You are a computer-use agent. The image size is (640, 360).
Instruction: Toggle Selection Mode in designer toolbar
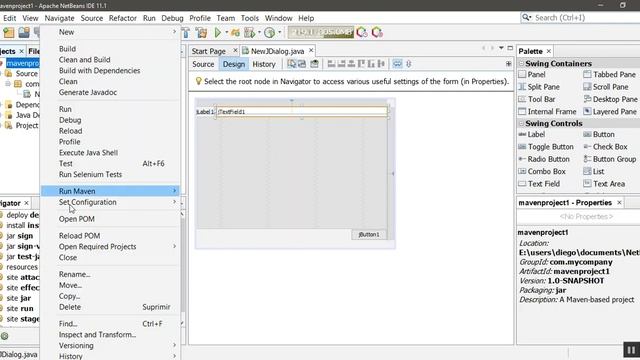pyautogui.click(x=291, y=64)
